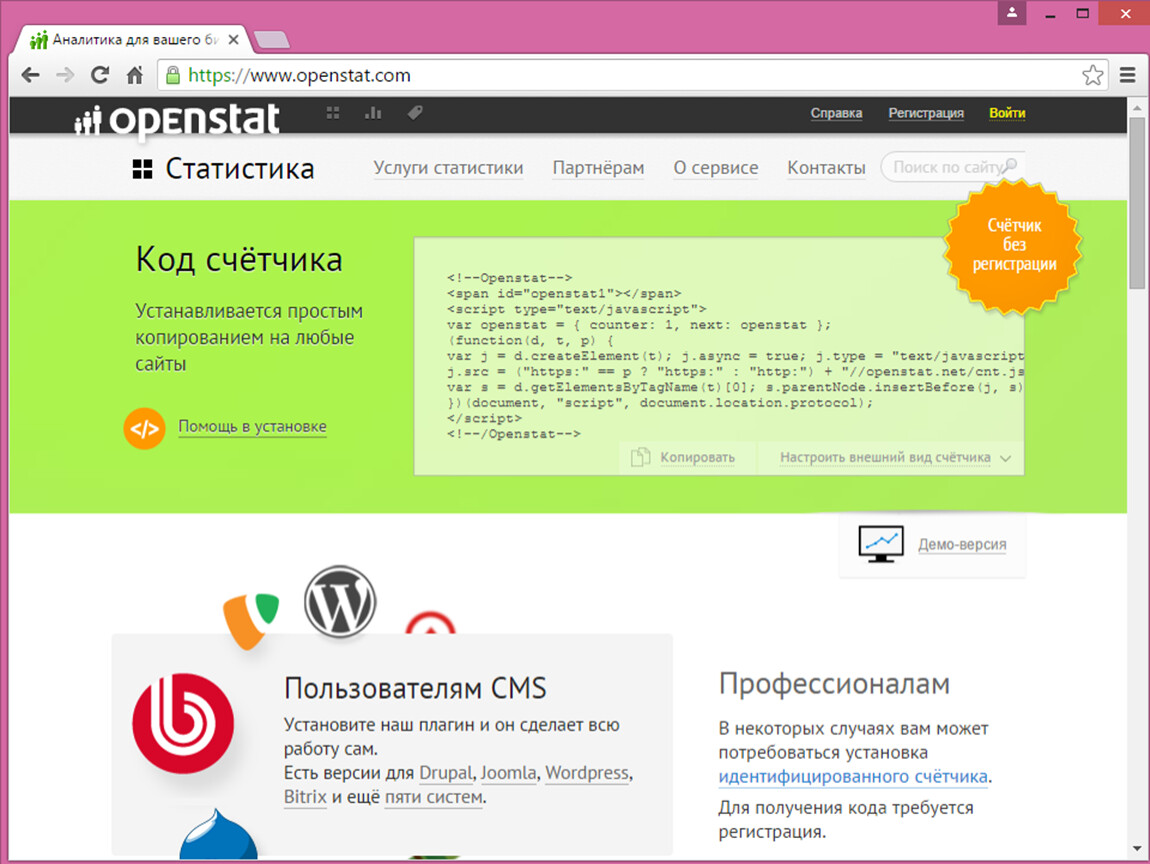This screenshot has height=864, width=1150.
Task: Click the orange code brackets icon
Action: (x=144, y=428)
